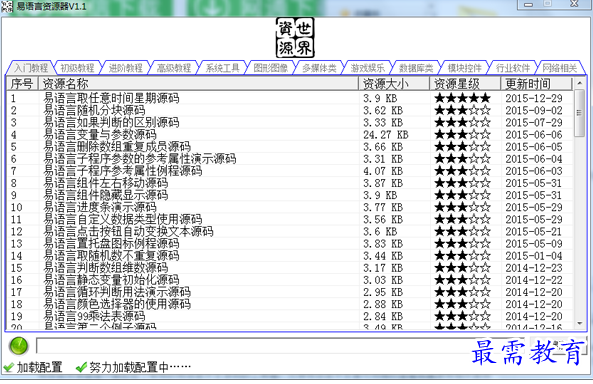Click the 加载配置 status label
The image size is (593, 384).
click(x=40, y=367)
